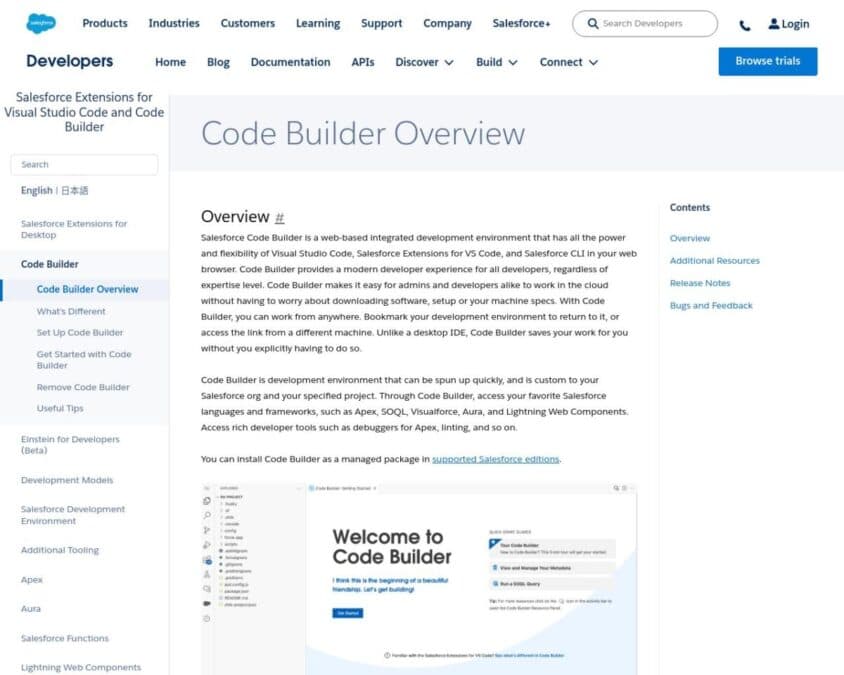Focus the sidebar Search box
The image size is (844, 675).
84,165
